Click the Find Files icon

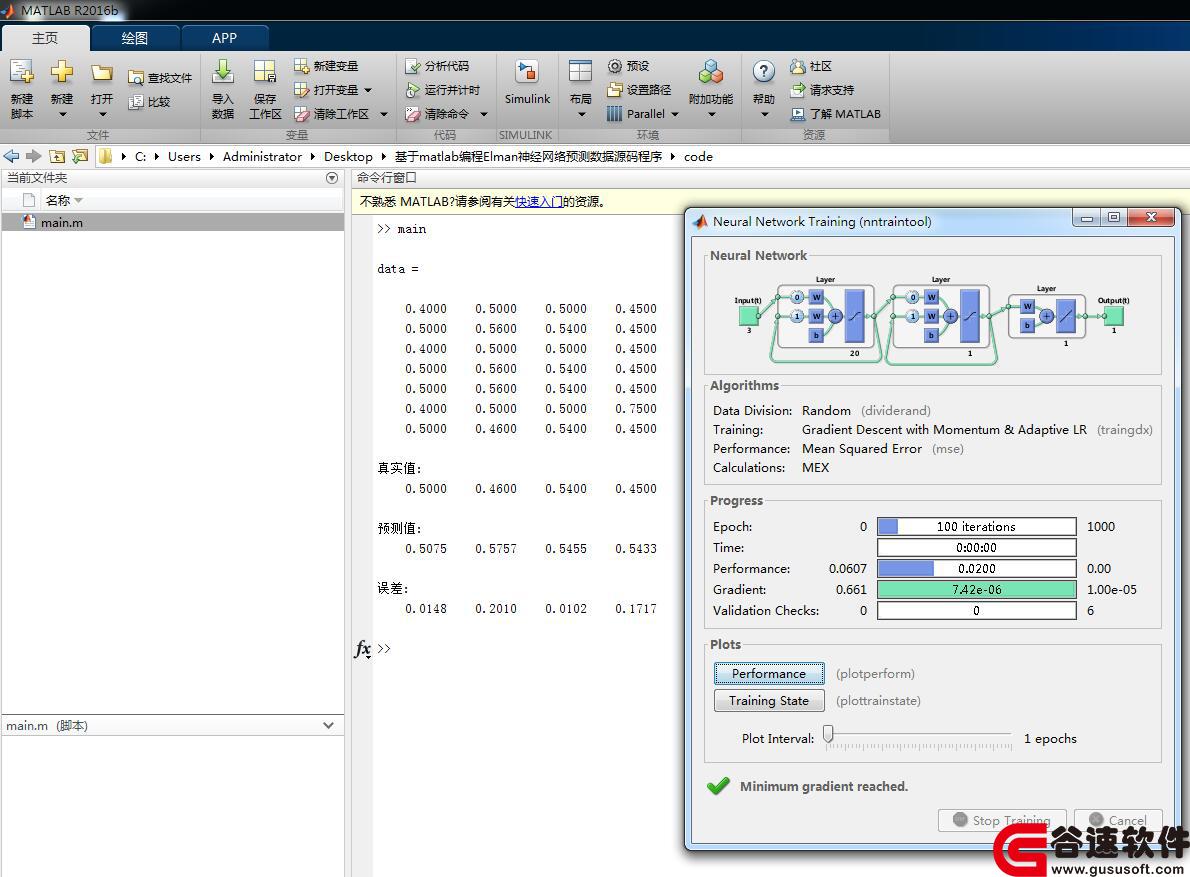pyautogui.click(x=136, y=78)
